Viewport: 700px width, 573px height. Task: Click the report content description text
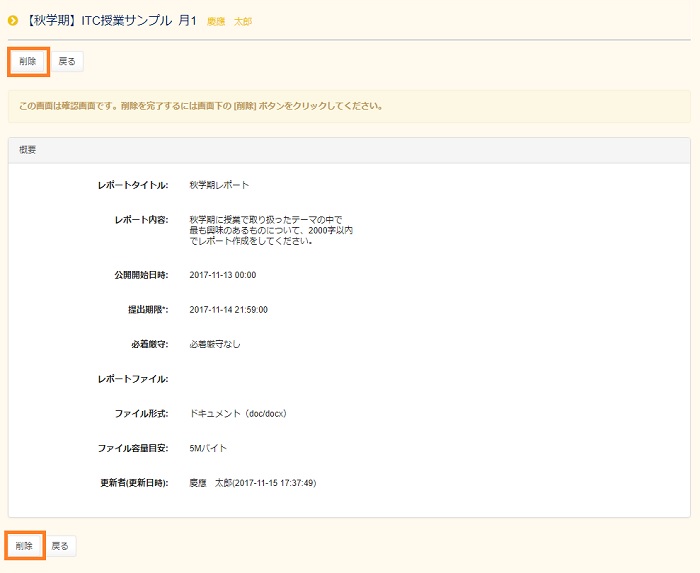(x=270, y=230)
